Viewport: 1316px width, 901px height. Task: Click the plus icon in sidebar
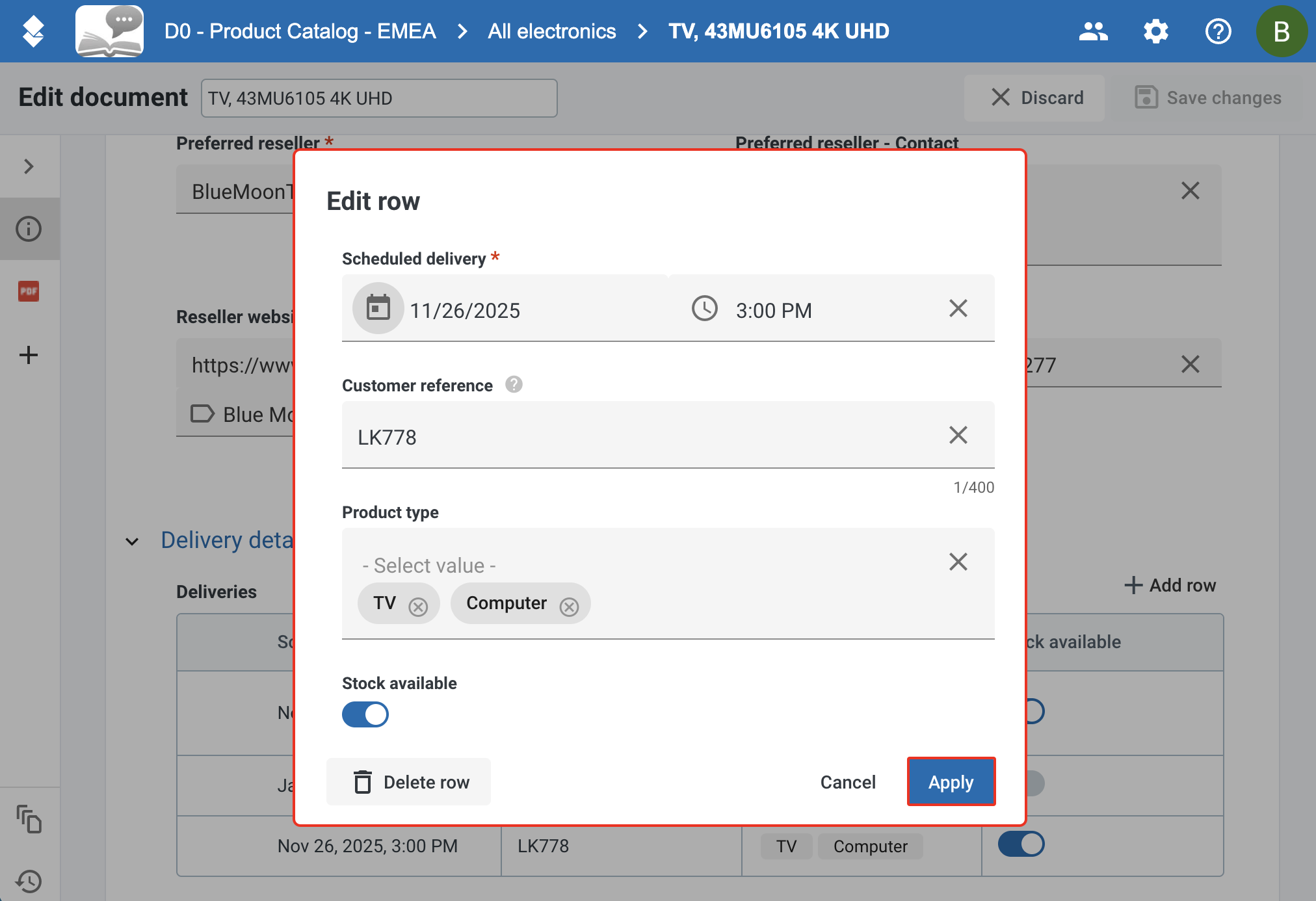tap(29, 355)
